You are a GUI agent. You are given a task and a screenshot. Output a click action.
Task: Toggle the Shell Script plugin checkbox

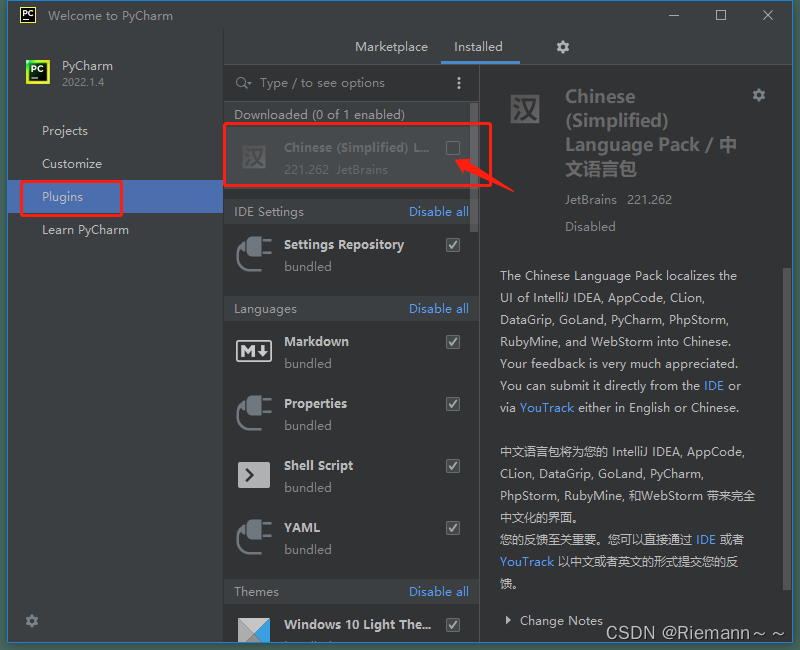click(x=453, y=466)
